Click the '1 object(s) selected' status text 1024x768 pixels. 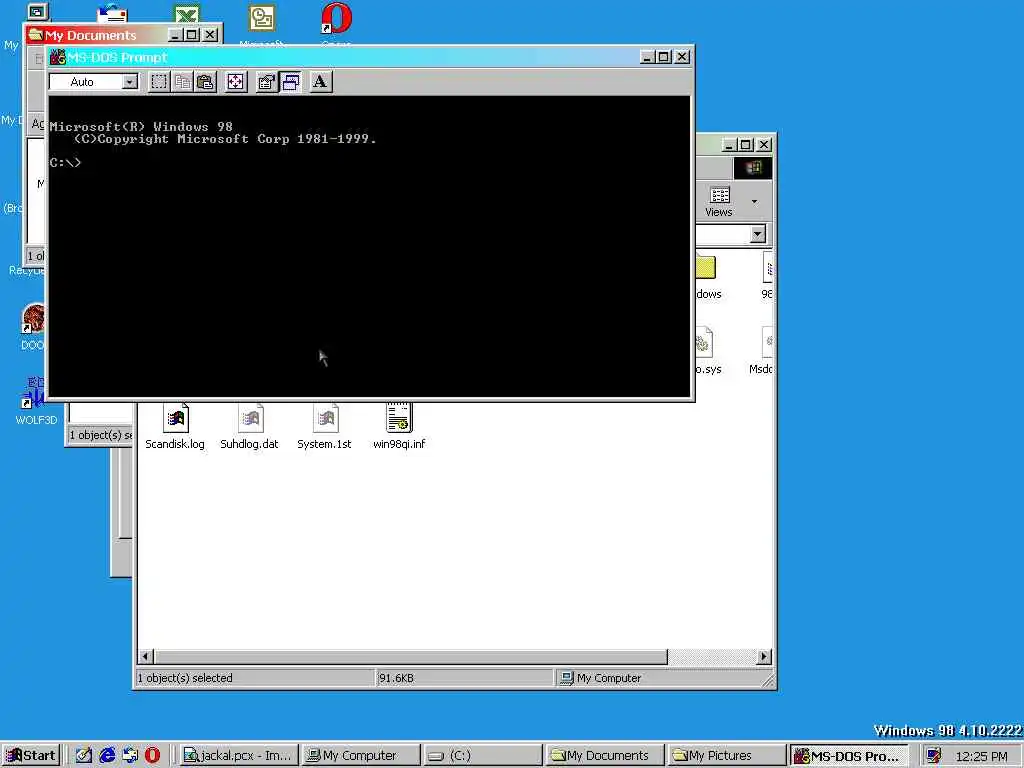point(185,678)
